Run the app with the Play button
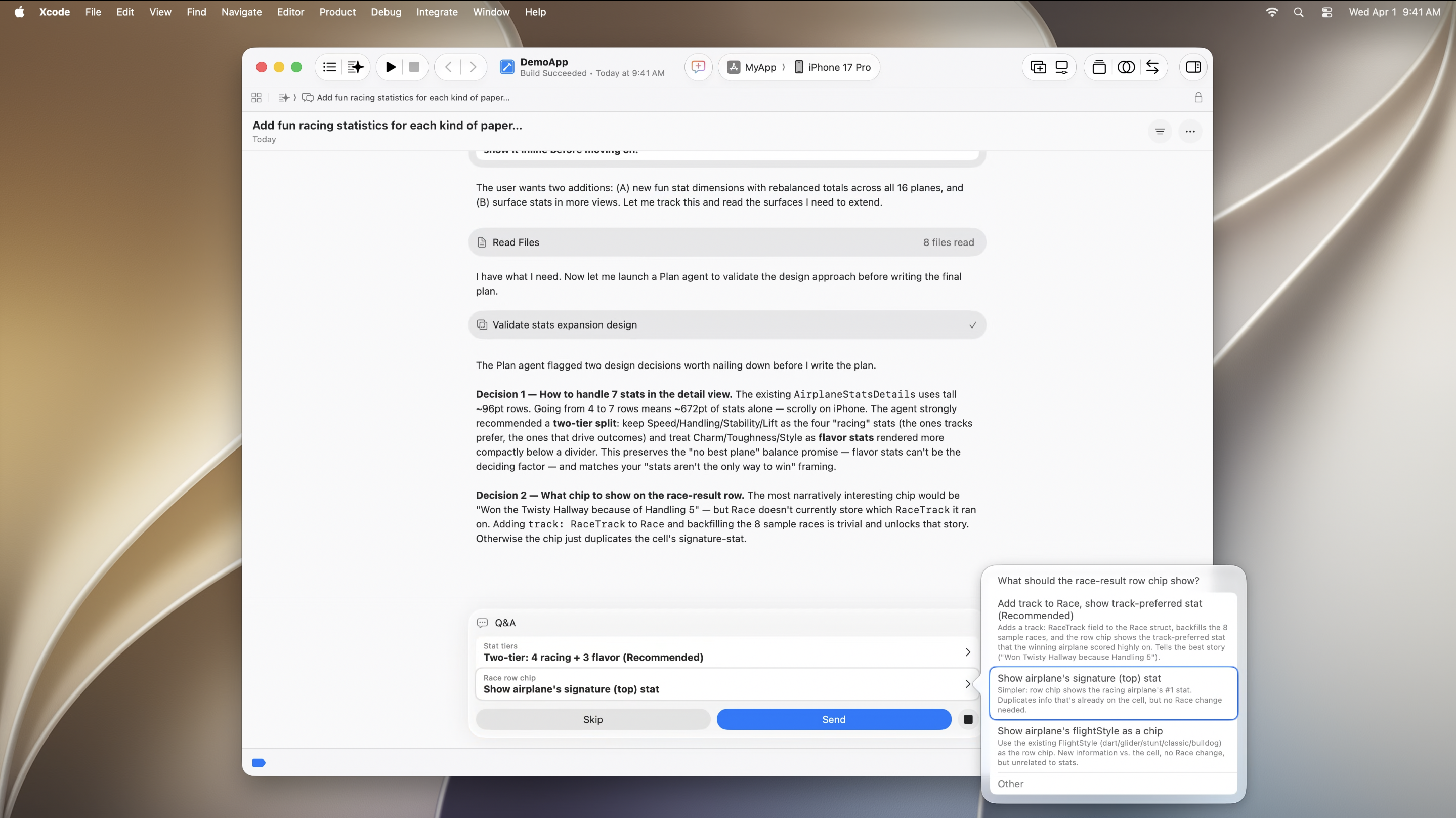This screenshot has height=818, width=1456. point(390,67)
